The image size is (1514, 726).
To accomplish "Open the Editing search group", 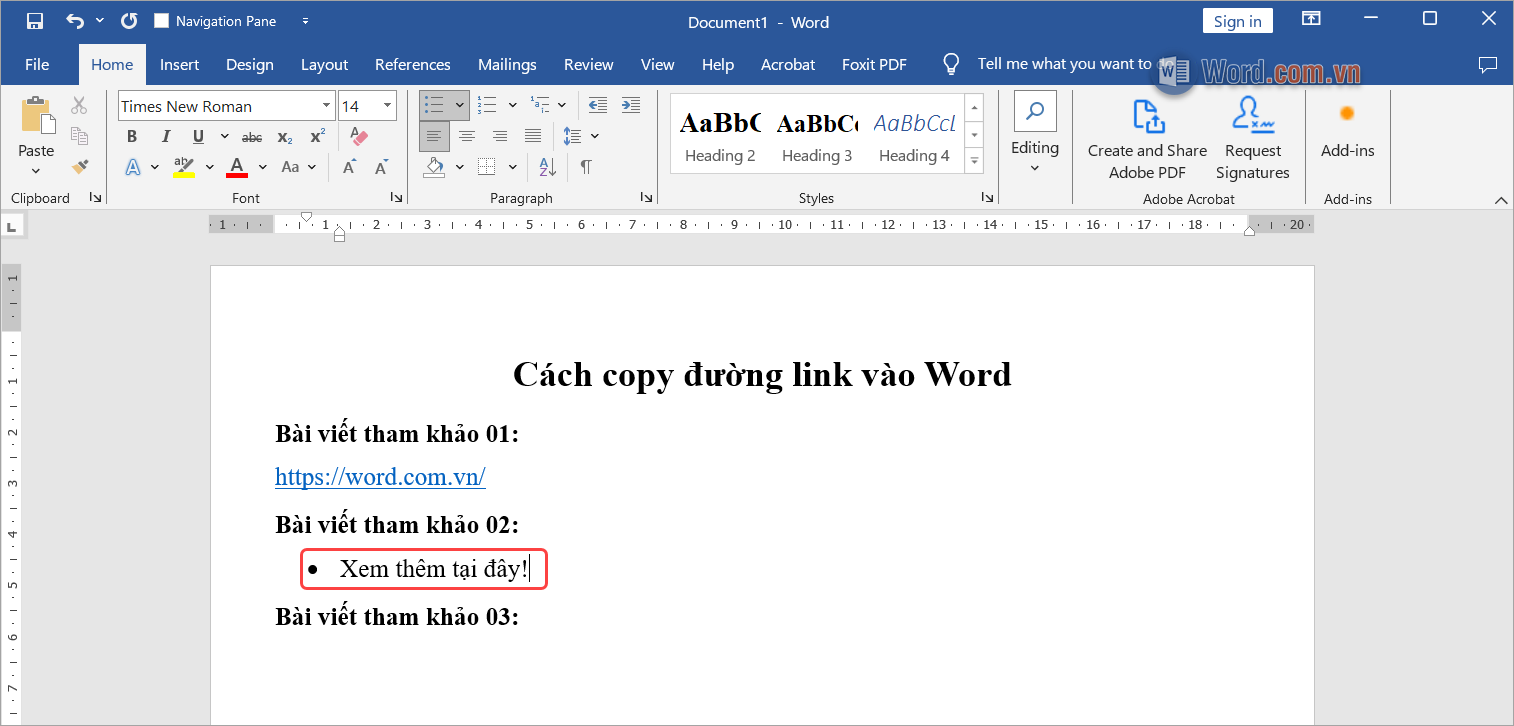I will click(1035, 132).
